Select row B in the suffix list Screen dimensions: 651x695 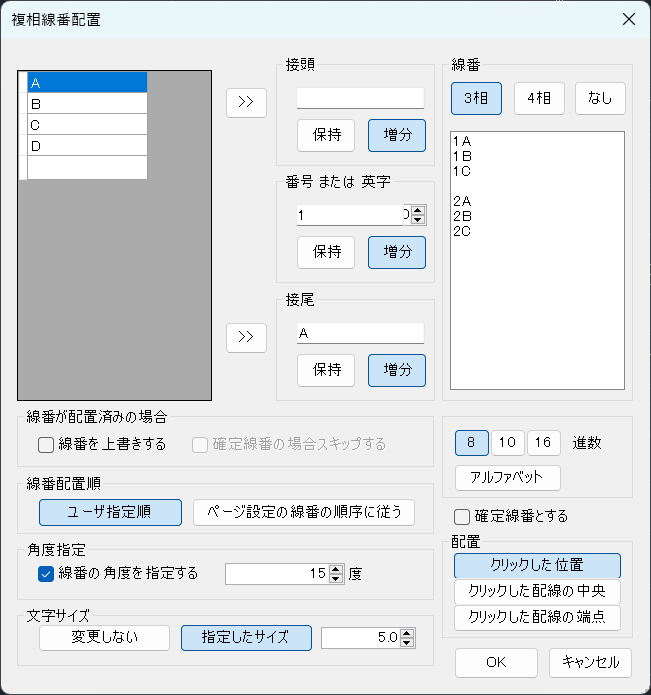pyautogui.click(x=87, y=103)
